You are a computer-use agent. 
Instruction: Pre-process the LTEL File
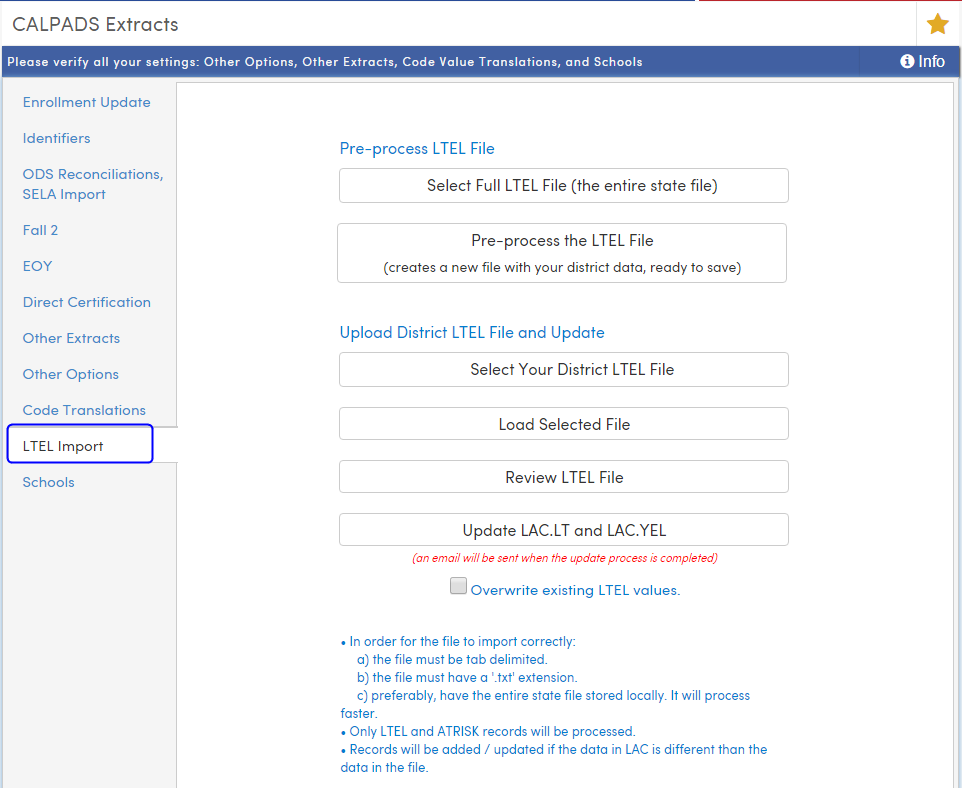click(x=563, y=252)
